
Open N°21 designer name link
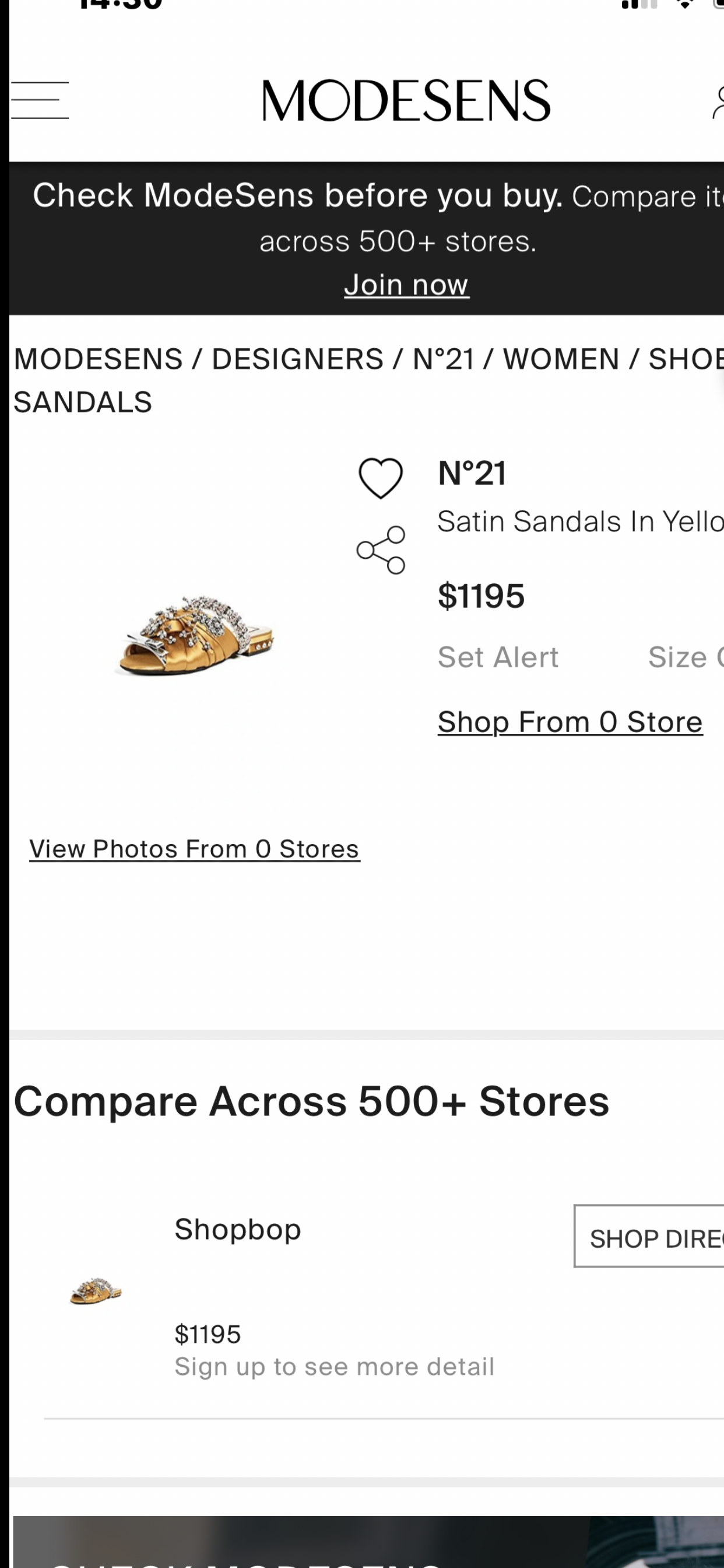(472, 473)
